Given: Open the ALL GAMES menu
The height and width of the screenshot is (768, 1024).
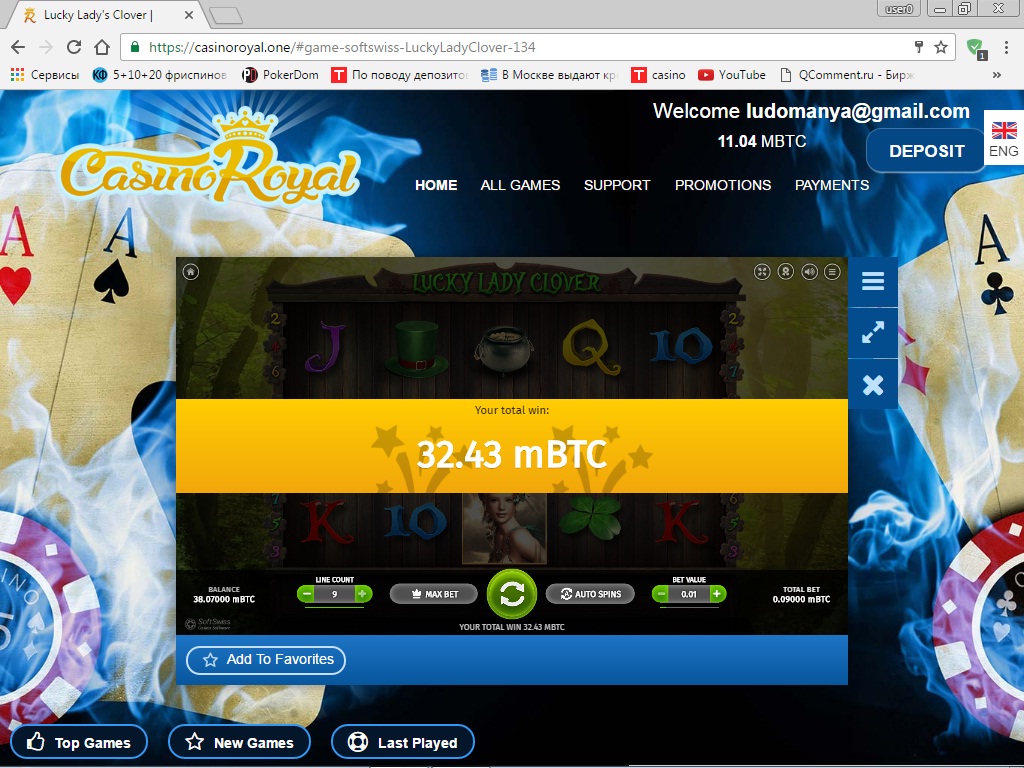Looking at the screenshot, I should [520, 185].
